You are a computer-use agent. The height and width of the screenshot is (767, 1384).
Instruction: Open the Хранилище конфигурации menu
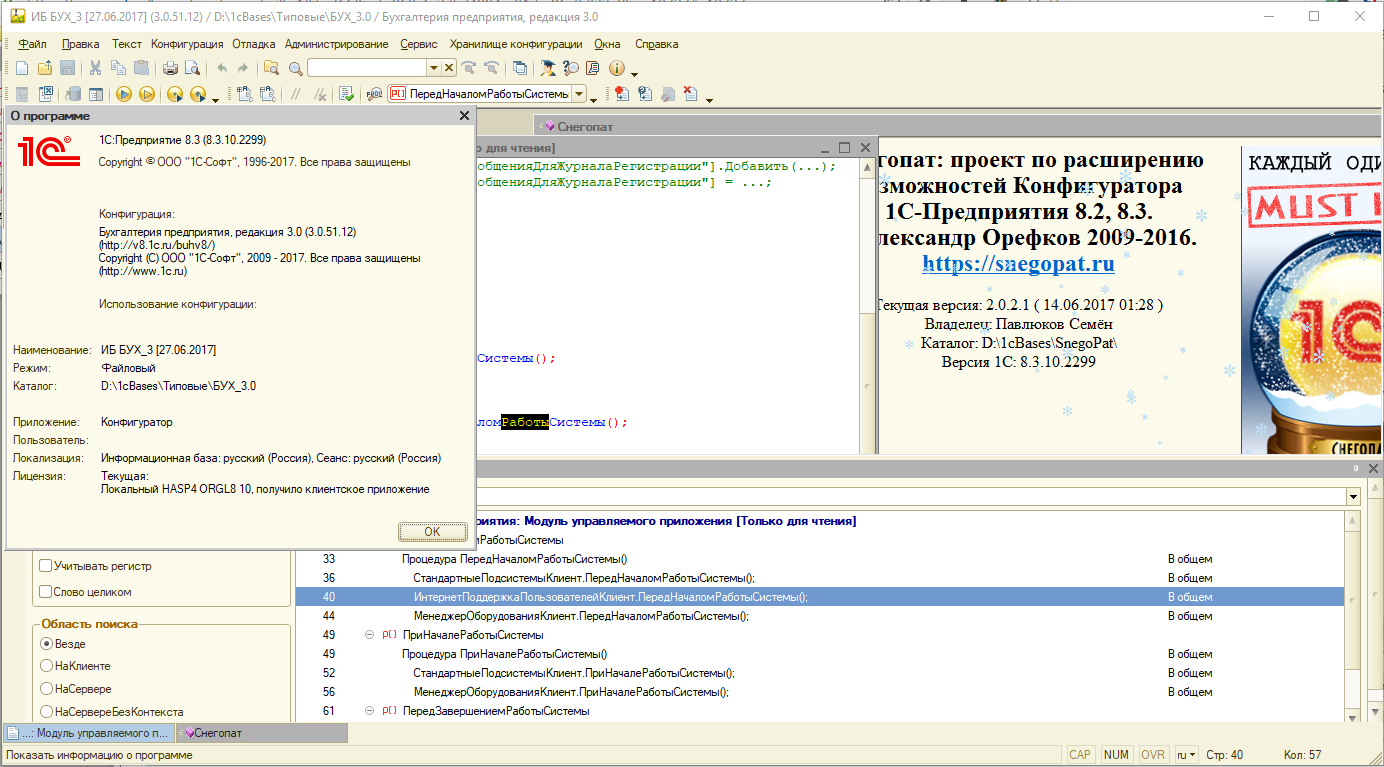tap(516, 44)
